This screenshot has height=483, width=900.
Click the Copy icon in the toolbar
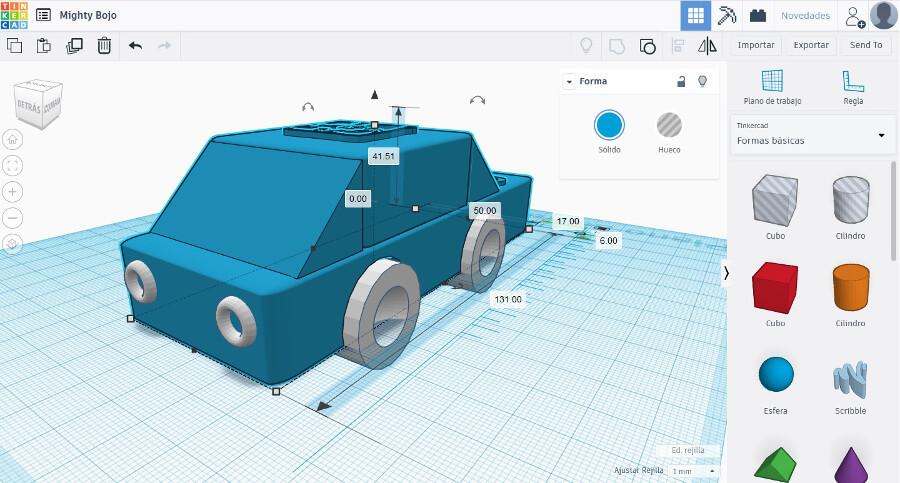pyautogui.click(x=14, y=45)
